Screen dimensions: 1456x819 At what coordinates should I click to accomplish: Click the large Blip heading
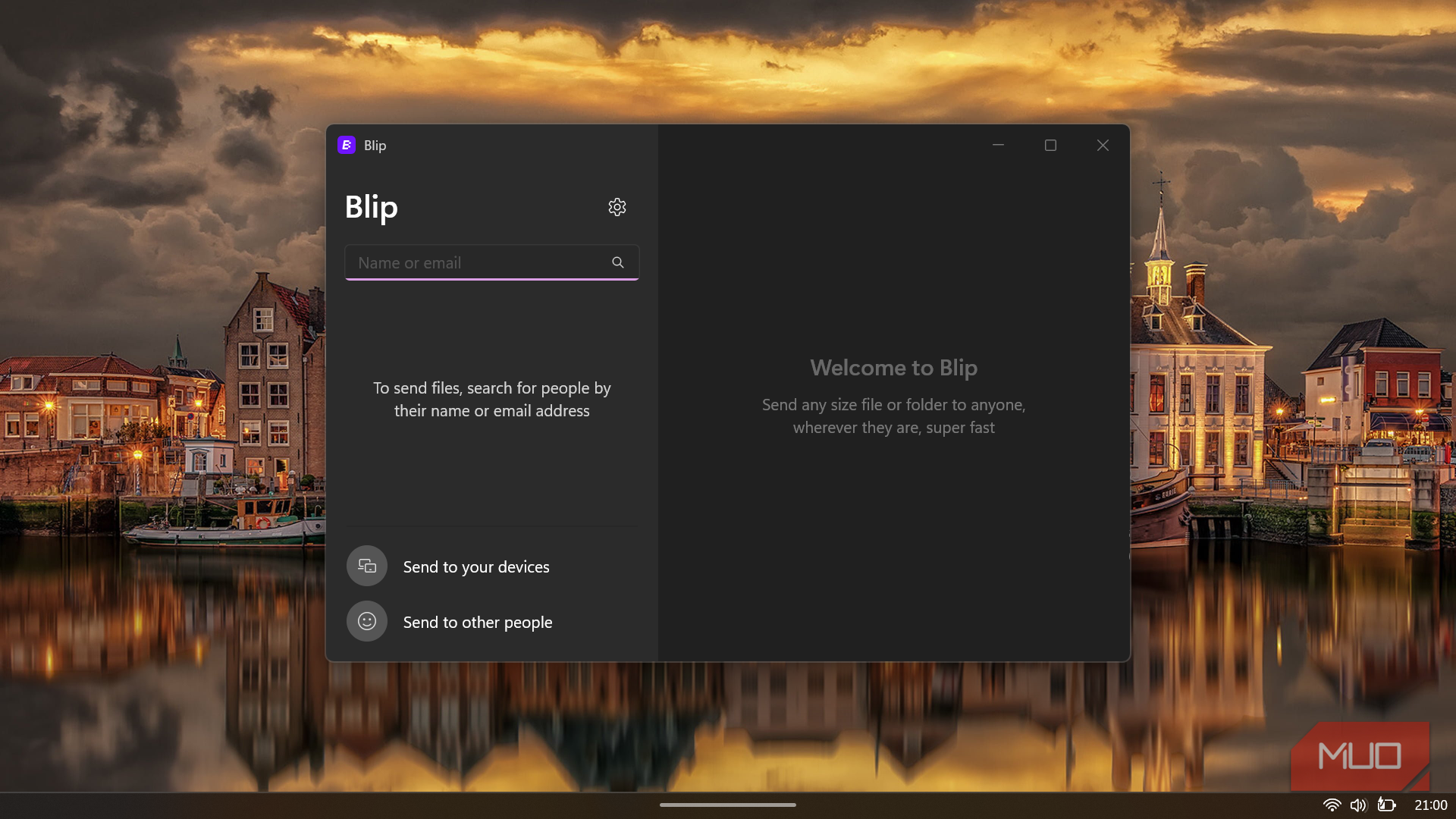(x=372, y=207)
